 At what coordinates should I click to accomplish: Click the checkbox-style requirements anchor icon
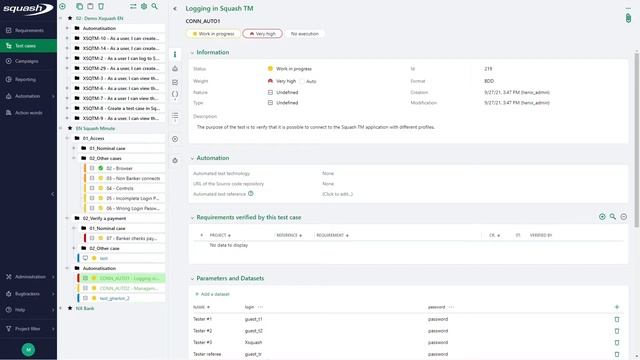[175, 82]
